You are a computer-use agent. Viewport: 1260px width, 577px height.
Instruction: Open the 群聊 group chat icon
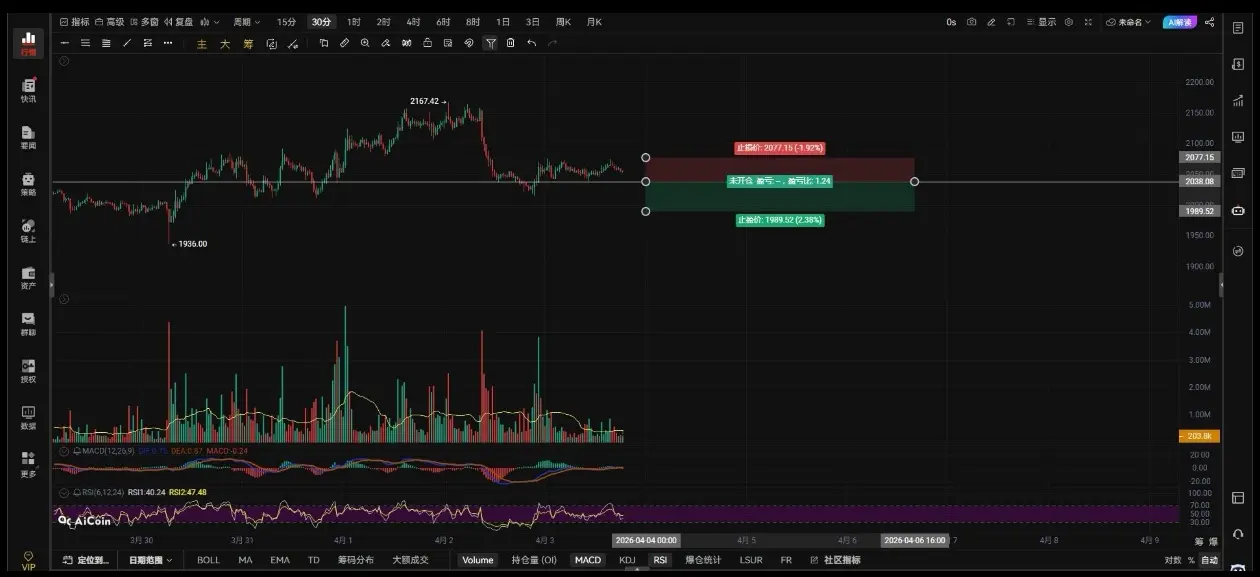pyautogui.click(x=28, y=325)
